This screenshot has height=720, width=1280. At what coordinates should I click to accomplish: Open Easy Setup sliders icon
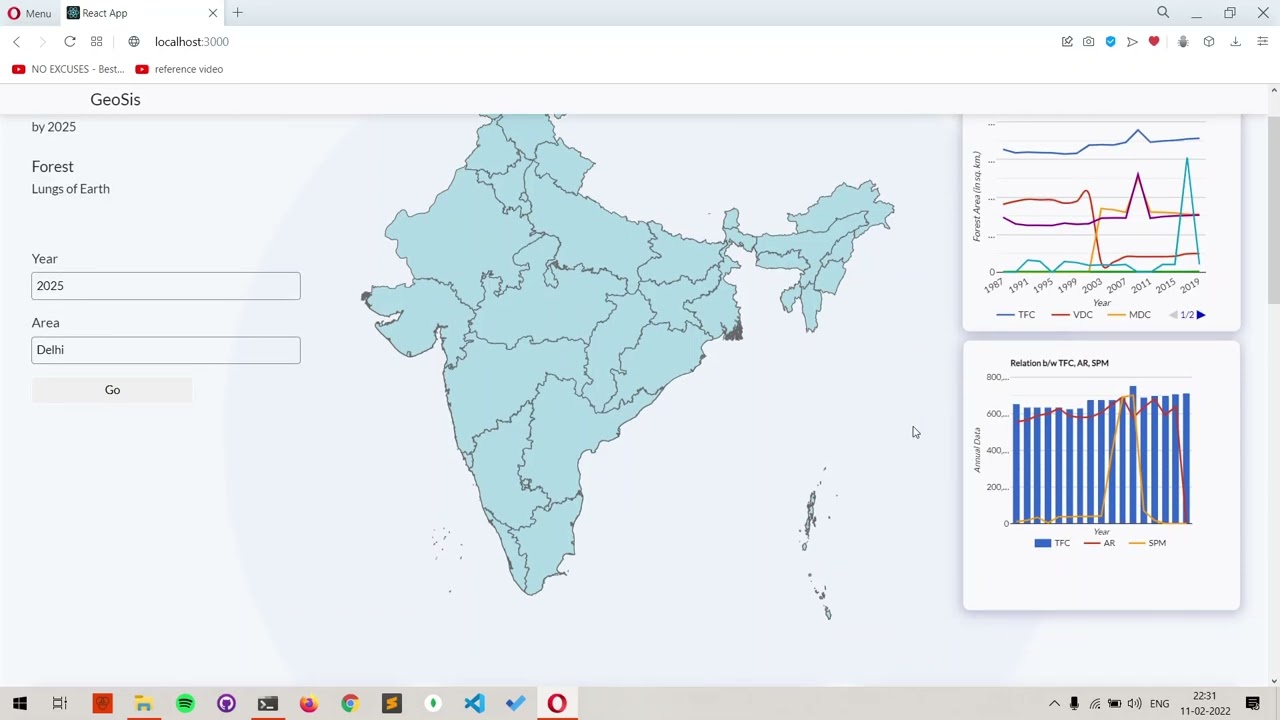(x=1262, y=42)
